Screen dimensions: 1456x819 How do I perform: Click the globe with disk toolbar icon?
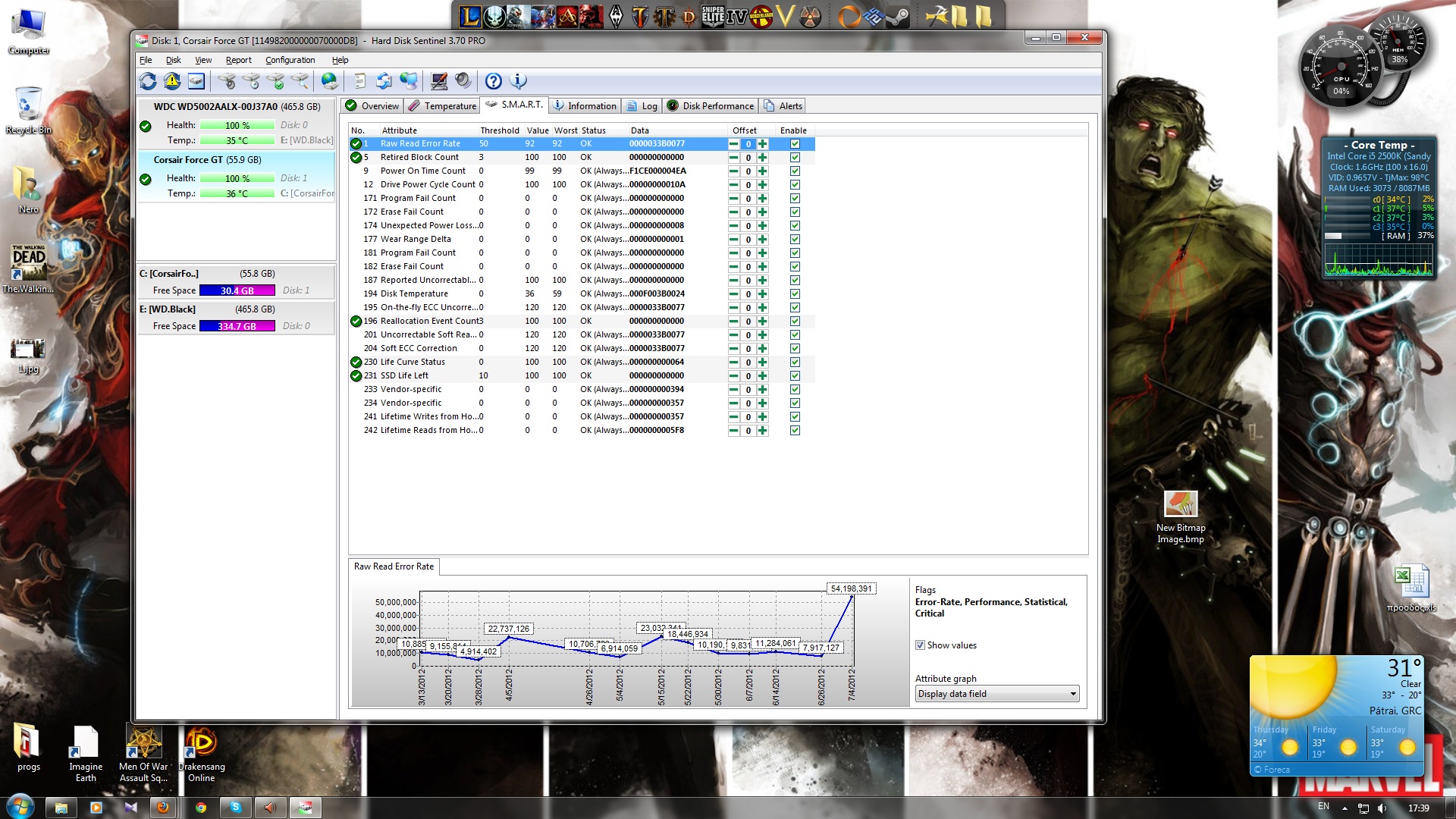(x=329, y=81)
